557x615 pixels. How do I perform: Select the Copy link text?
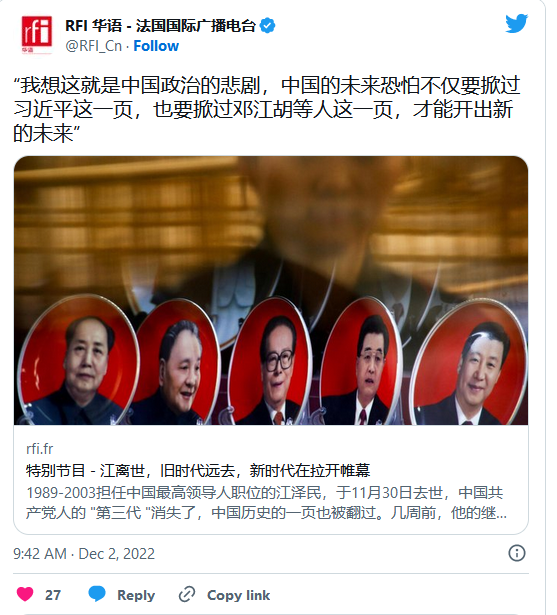pos(238,595)
